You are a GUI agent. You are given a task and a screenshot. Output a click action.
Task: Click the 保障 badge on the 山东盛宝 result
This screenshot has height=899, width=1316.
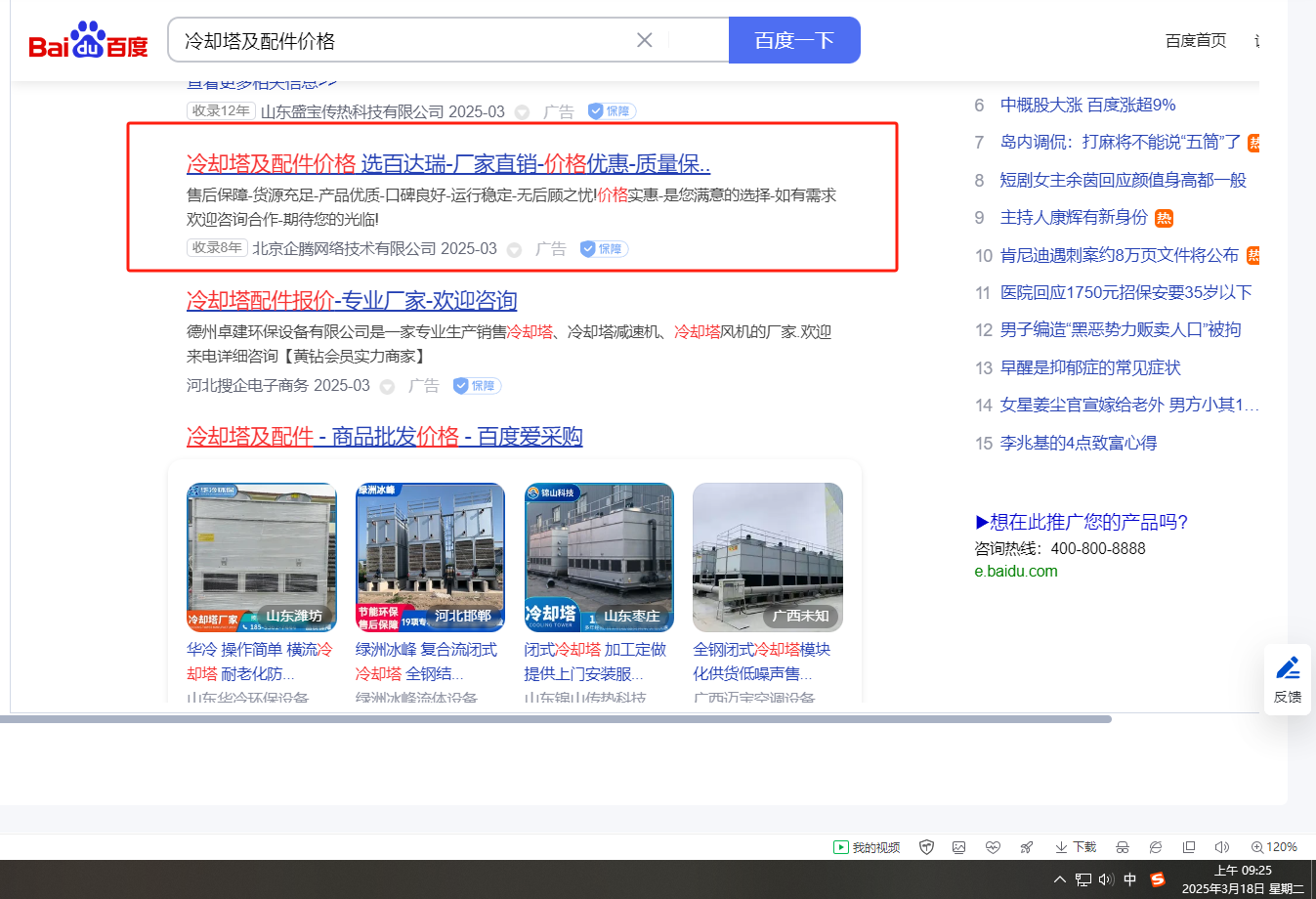click(x=612, y=111)
